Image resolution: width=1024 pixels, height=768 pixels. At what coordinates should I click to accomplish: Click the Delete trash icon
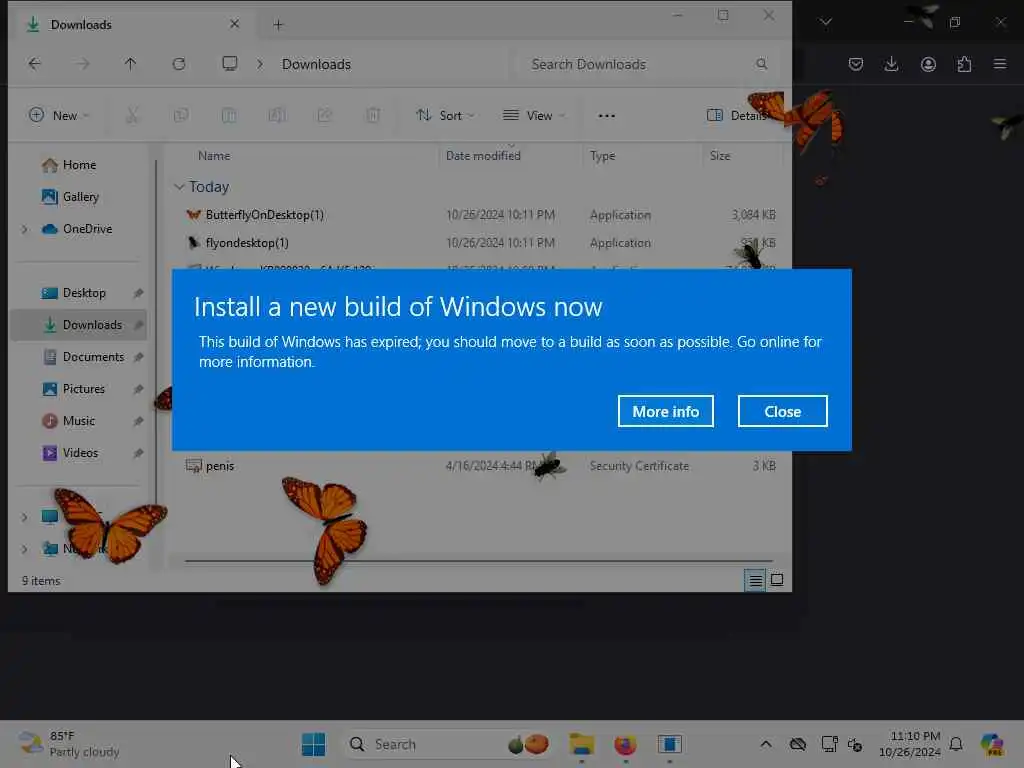tap(373, 116)
